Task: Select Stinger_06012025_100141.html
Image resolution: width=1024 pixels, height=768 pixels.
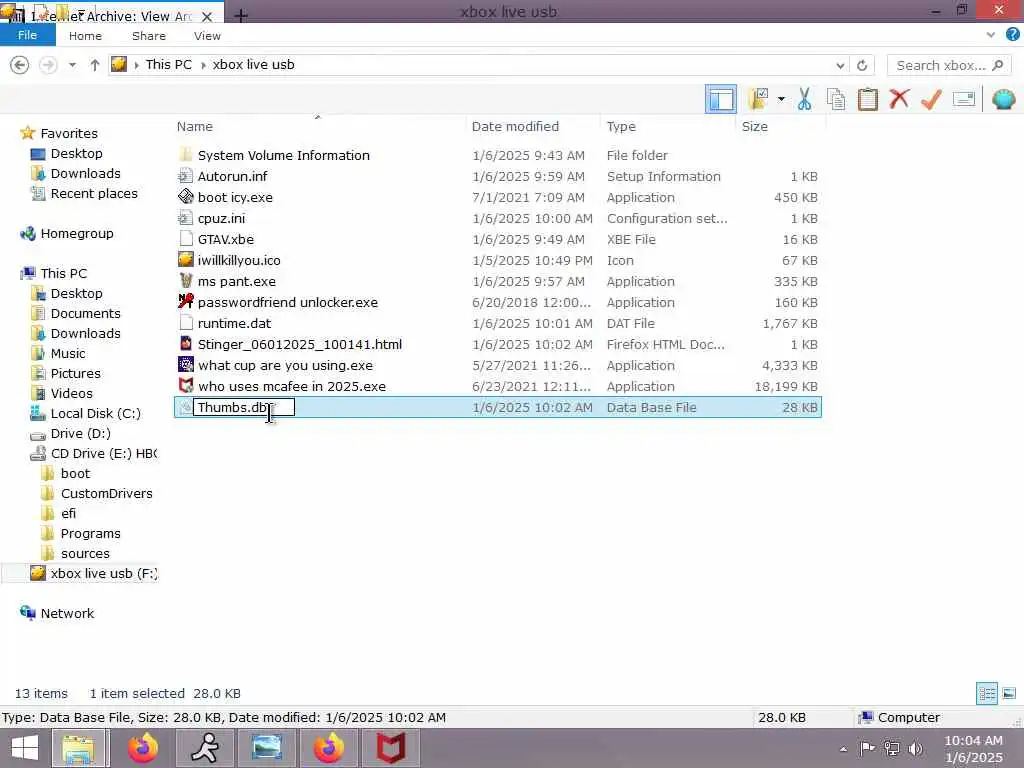Action: click(300, 344)
